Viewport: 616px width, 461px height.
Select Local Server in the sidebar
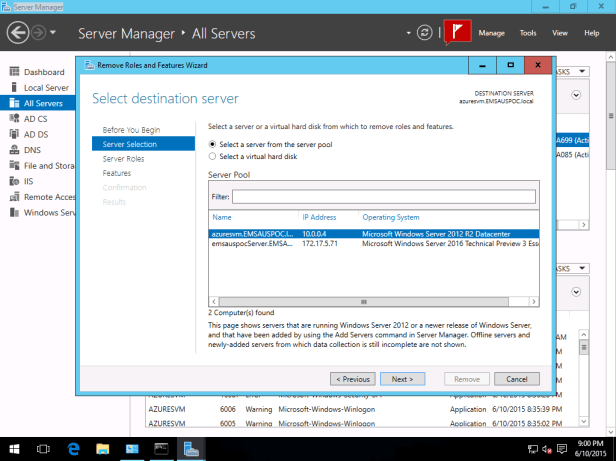46,88
